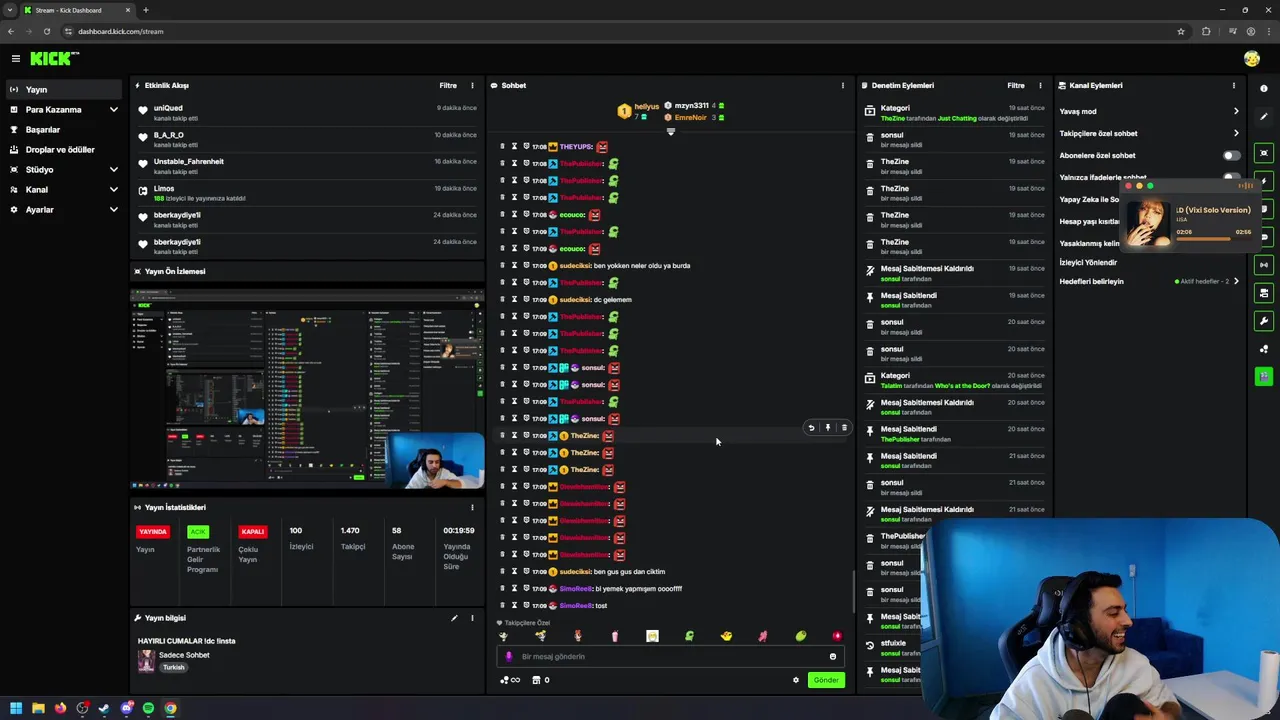Open chat settings gear icon

click(x=796, y=680)
